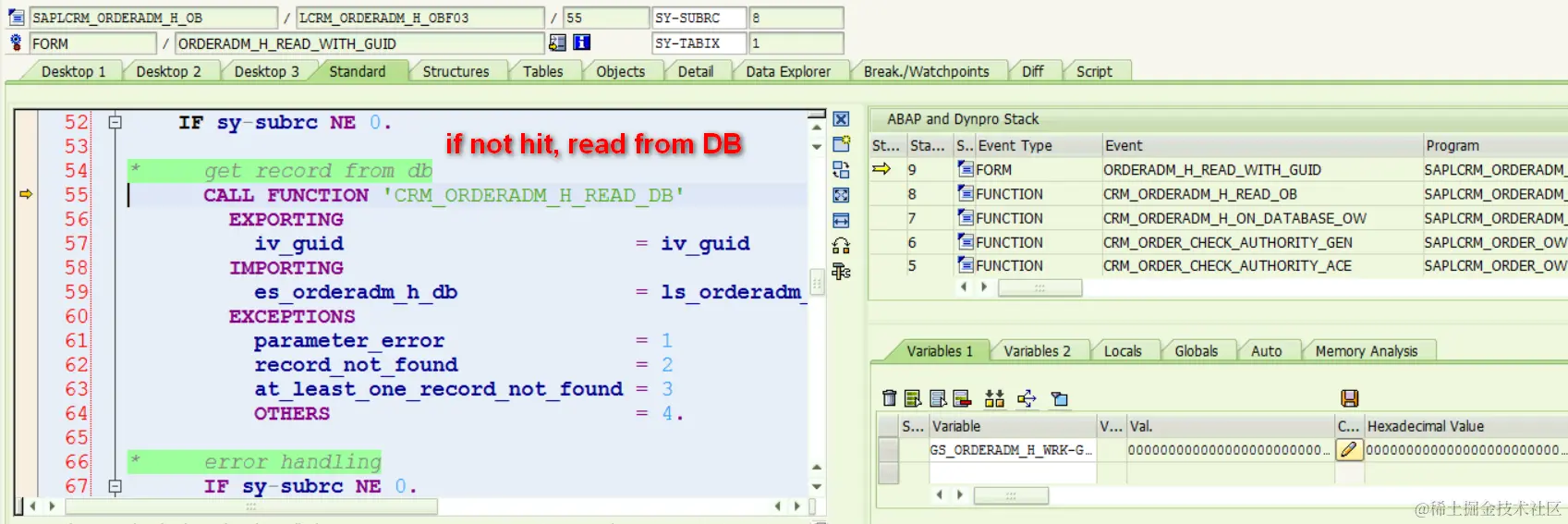Click the empty variable name cell in second row
The width and height of the screenshot is (1568, 524).
click(x=1012, y=472)
